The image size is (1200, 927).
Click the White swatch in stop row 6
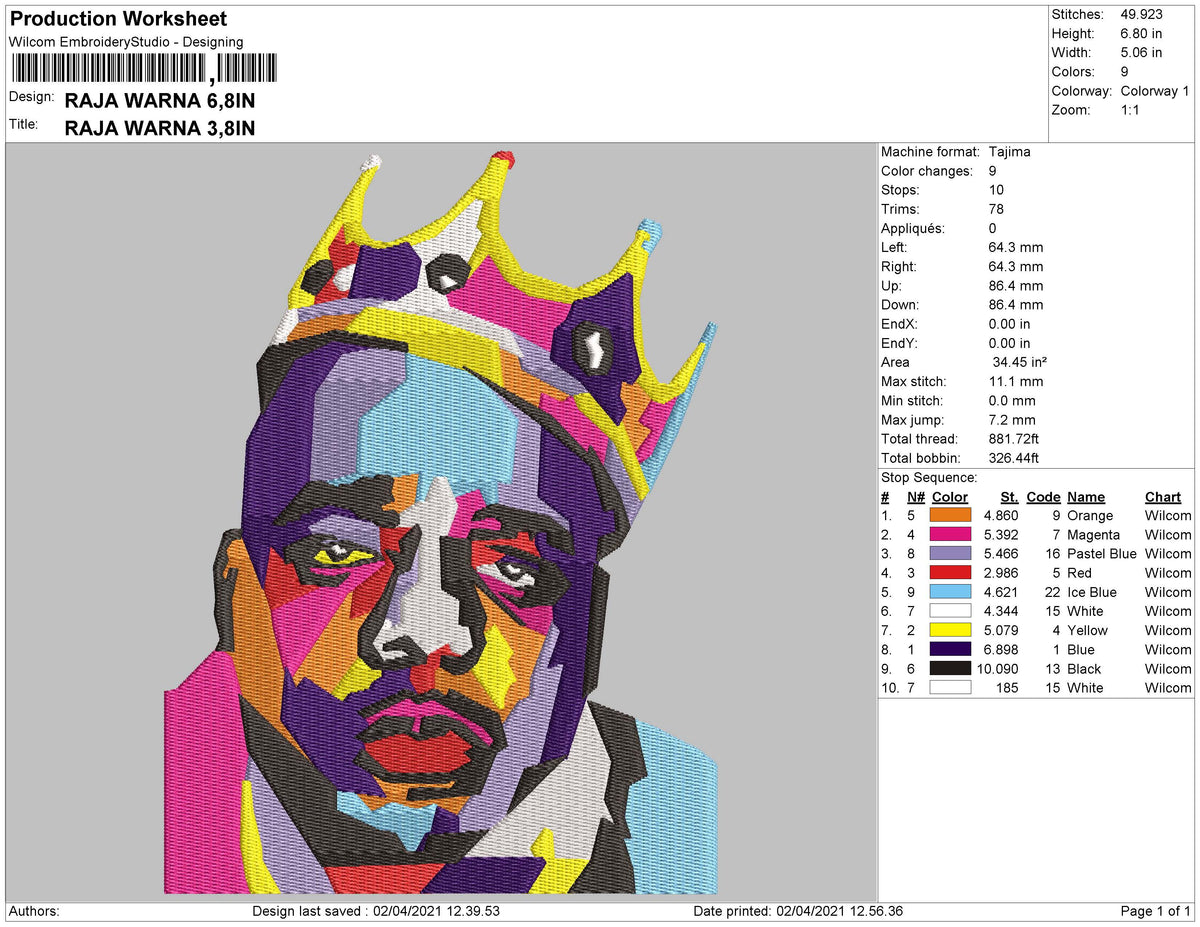click(x=950, y=611)
